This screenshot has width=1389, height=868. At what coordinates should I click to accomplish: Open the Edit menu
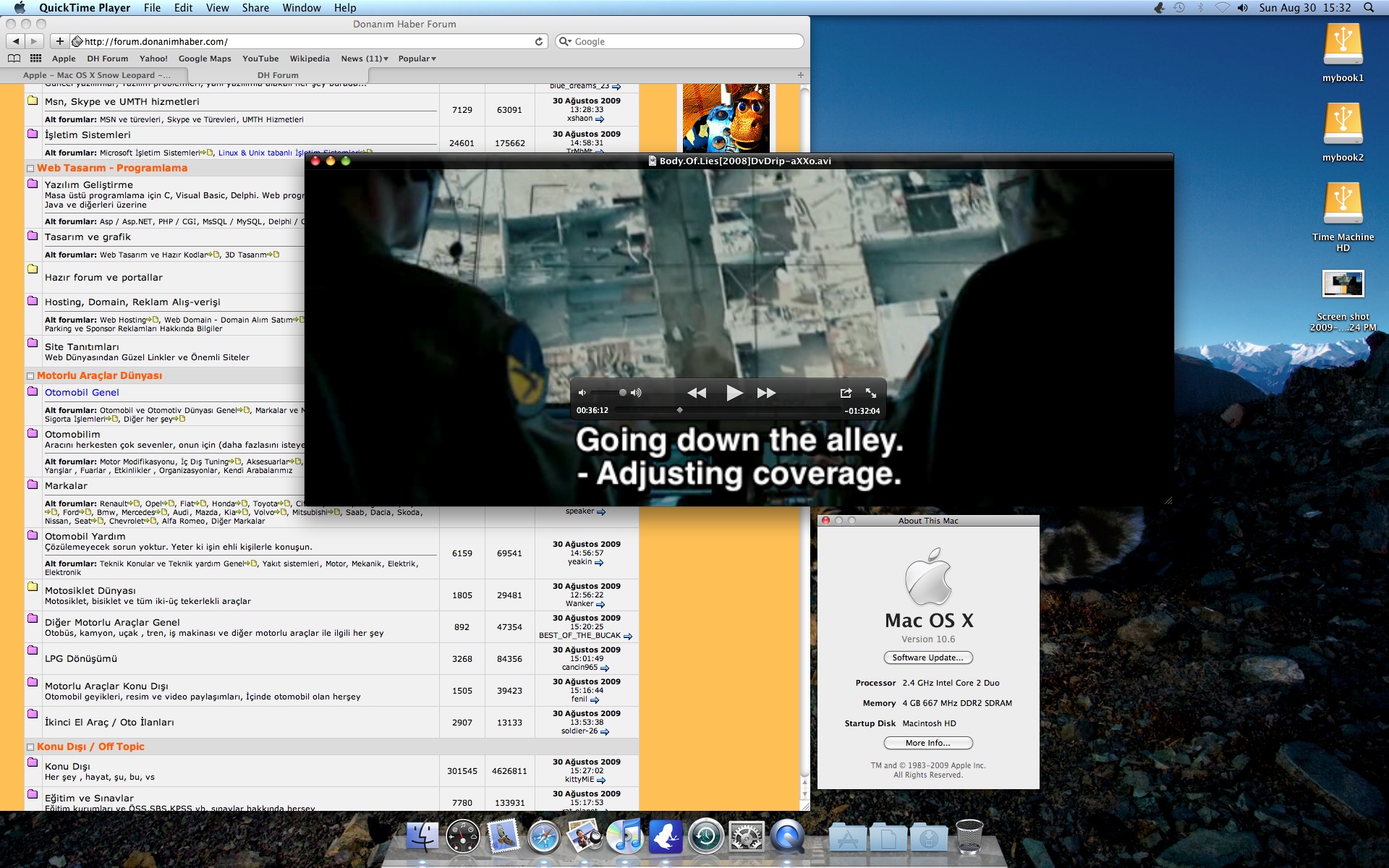183,8
